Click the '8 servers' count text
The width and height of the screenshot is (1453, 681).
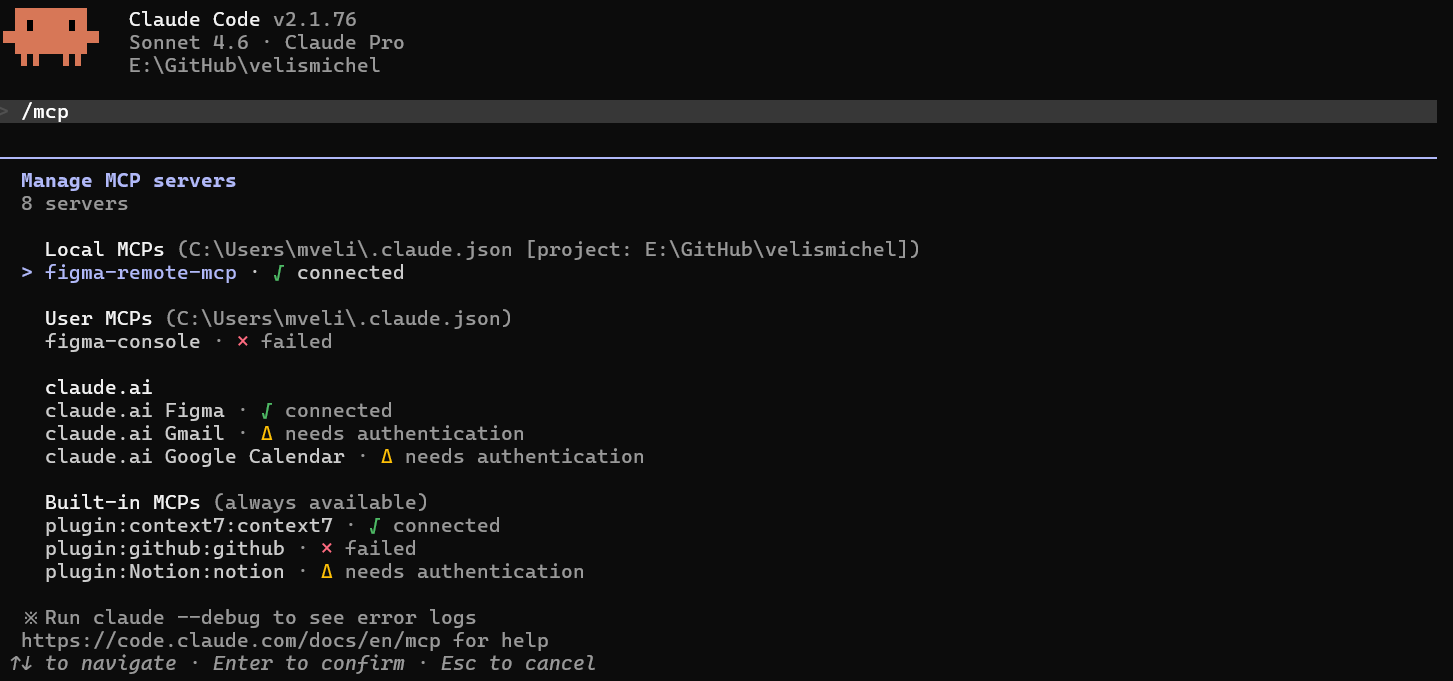(x=75, y=204)
